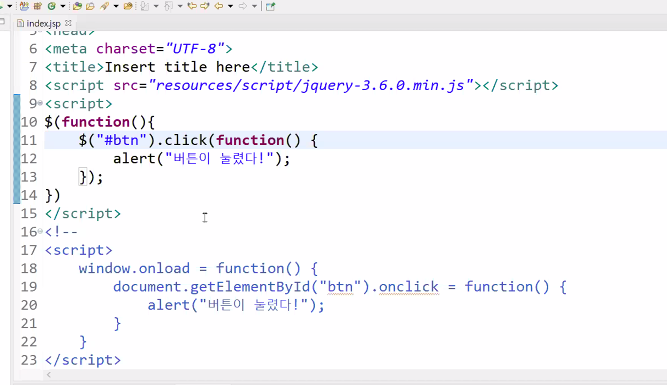Click the Next Edit Location arrow icon
Image resolution: width=667 pixels, height=385 pixels.
tap(205, 6)
